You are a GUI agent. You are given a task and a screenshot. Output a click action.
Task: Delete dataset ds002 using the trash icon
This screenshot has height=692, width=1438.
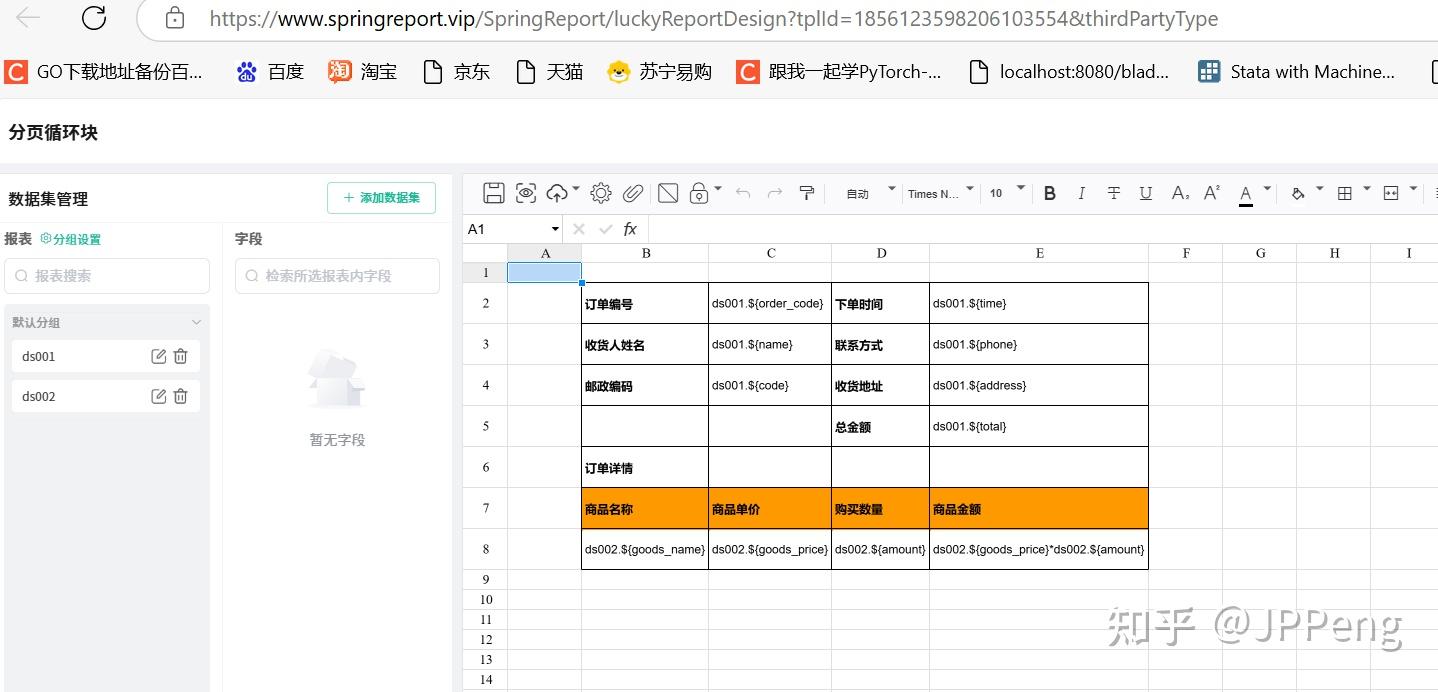click(180, 395)
